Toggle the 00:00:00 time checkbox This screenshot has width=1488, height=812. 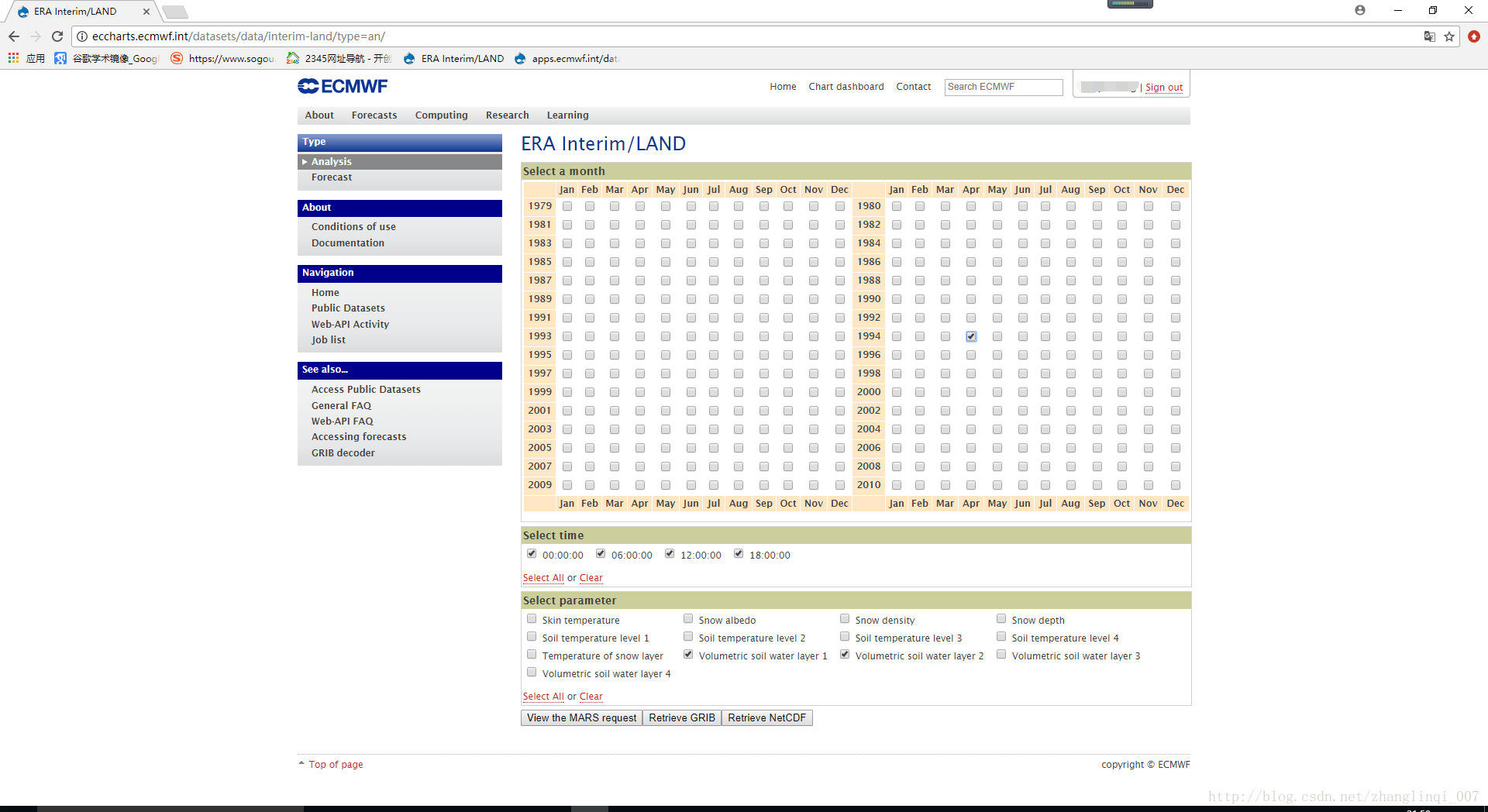[532, 553]
